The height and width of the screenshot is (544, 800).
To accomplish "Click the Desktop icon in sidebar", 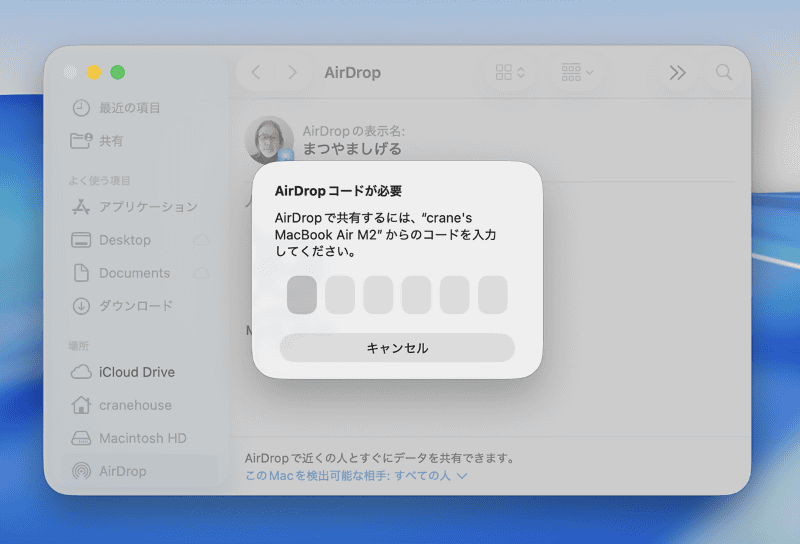I will [81, 240].
